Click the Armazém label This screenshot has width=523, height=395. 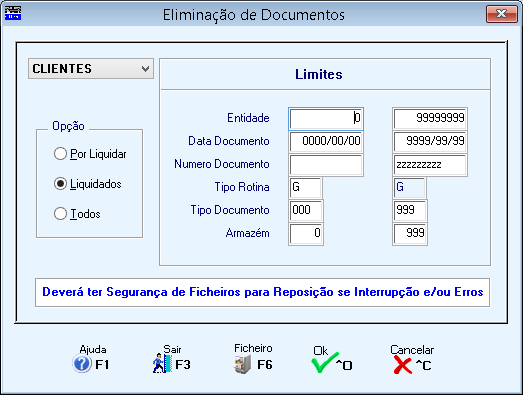[247, 233]
